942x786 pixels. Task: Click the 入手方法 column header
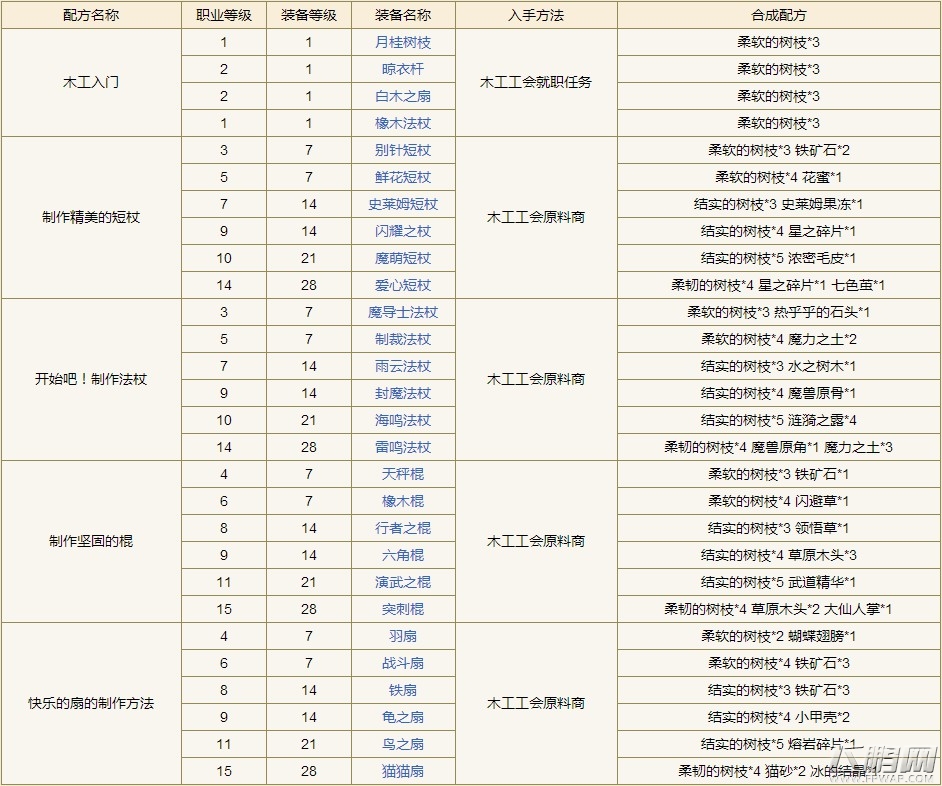pyautogui.click(x=536, y=16)
